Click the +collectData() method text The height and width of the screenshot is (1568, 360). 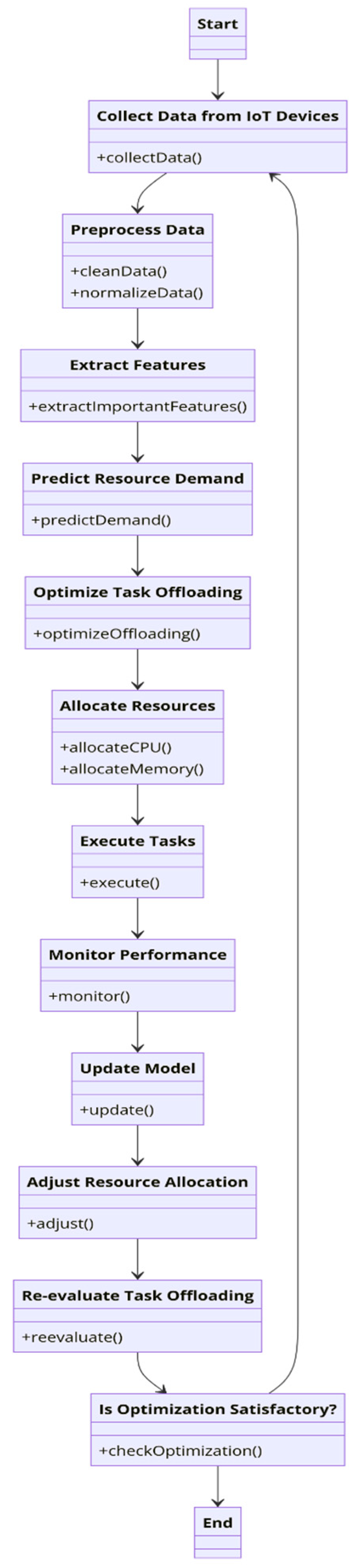pos(149,158)
